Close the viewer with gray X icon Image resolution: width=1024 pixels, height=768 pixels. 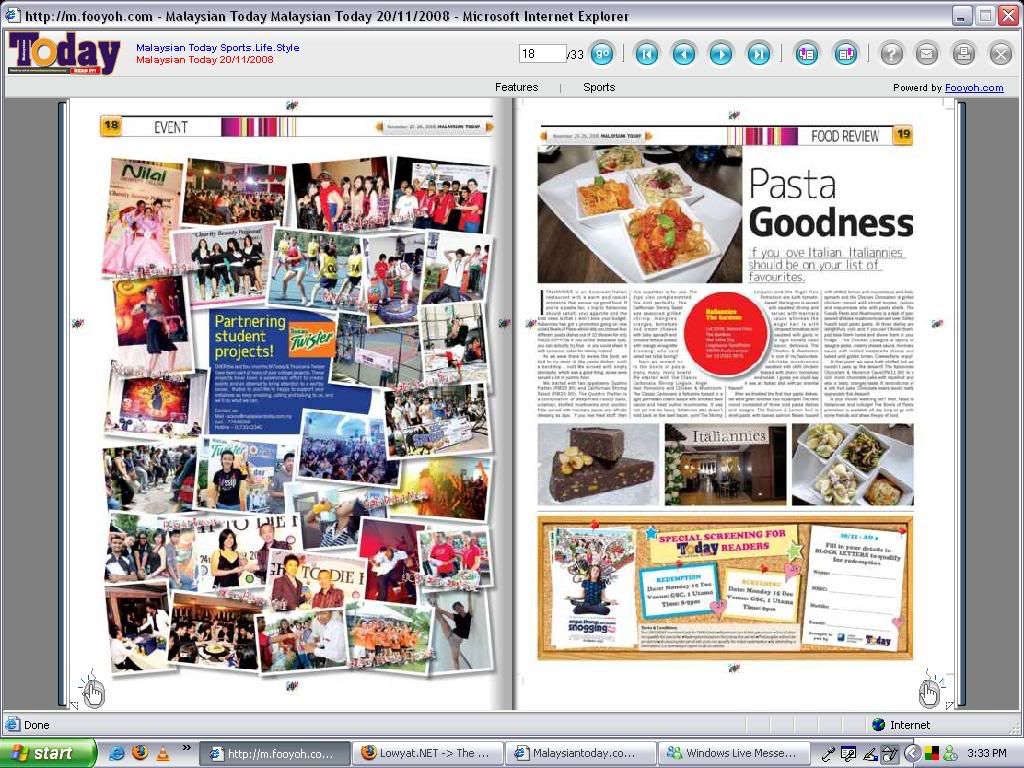[x=1000, y=54]
